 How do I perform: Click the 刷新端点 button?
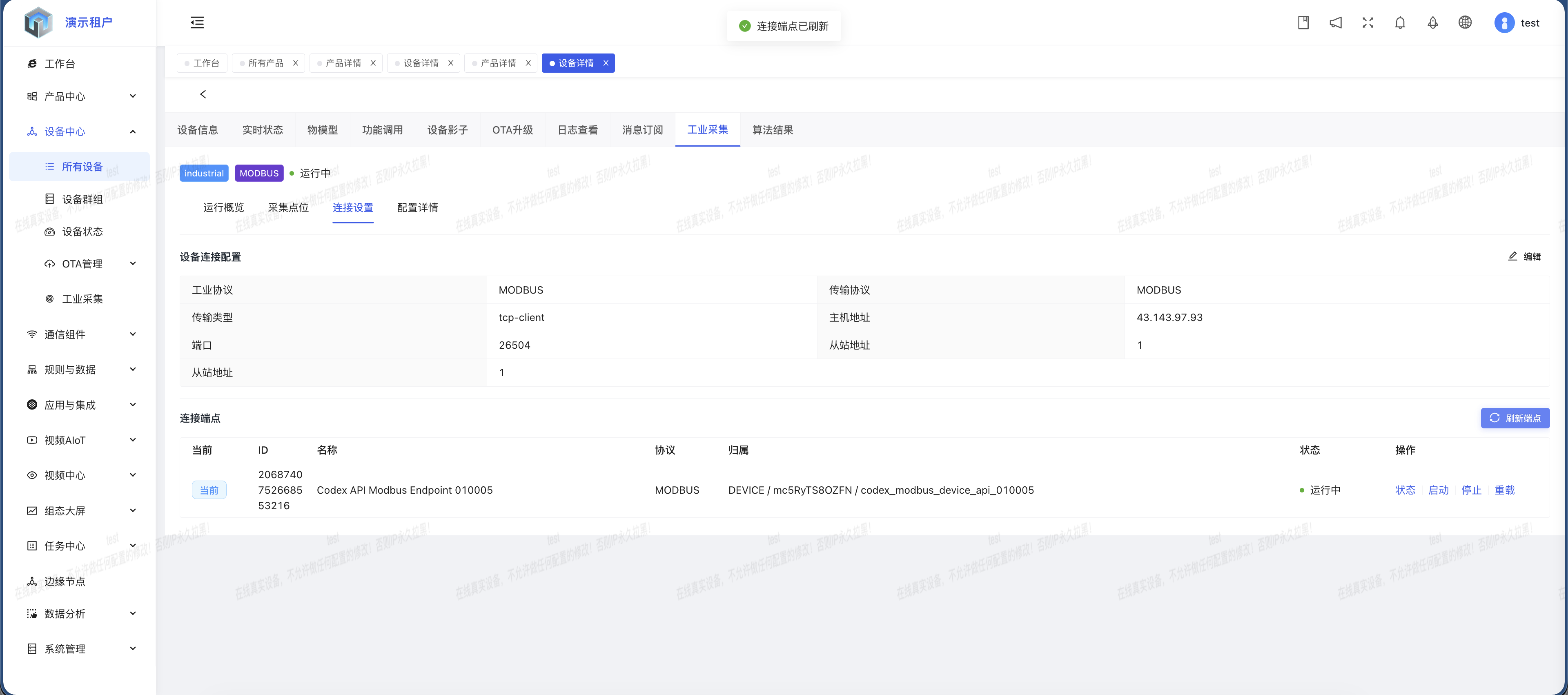pos(1515,418)
